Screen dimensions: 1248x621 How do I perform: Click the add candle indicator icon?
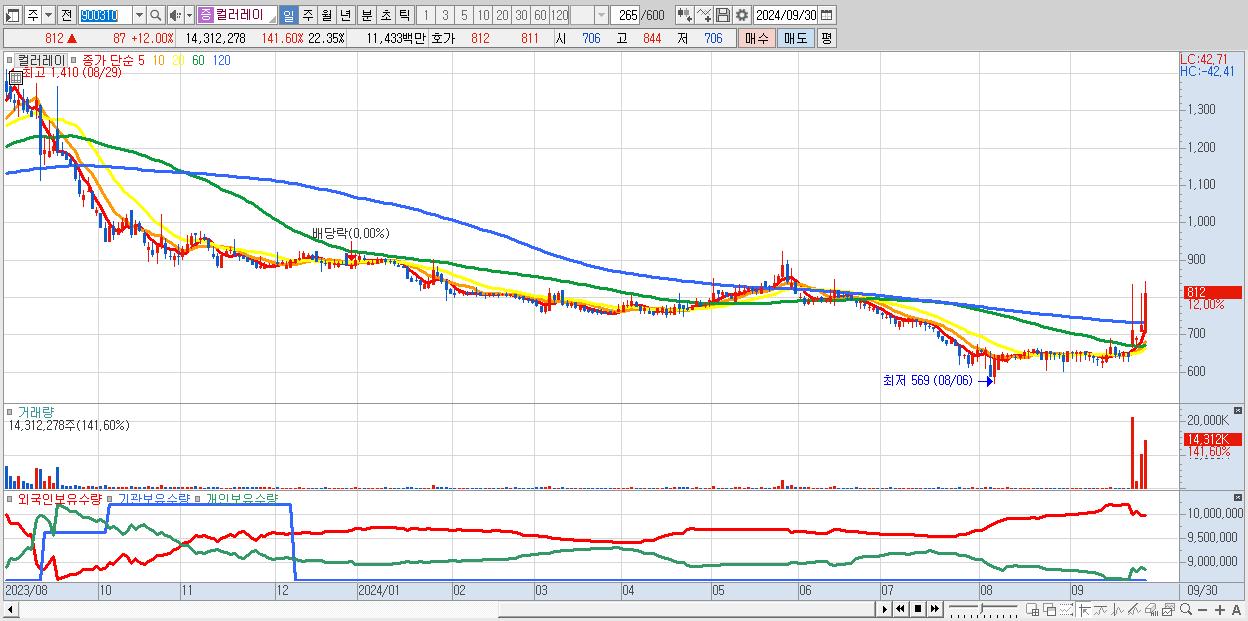click(685, 15)
